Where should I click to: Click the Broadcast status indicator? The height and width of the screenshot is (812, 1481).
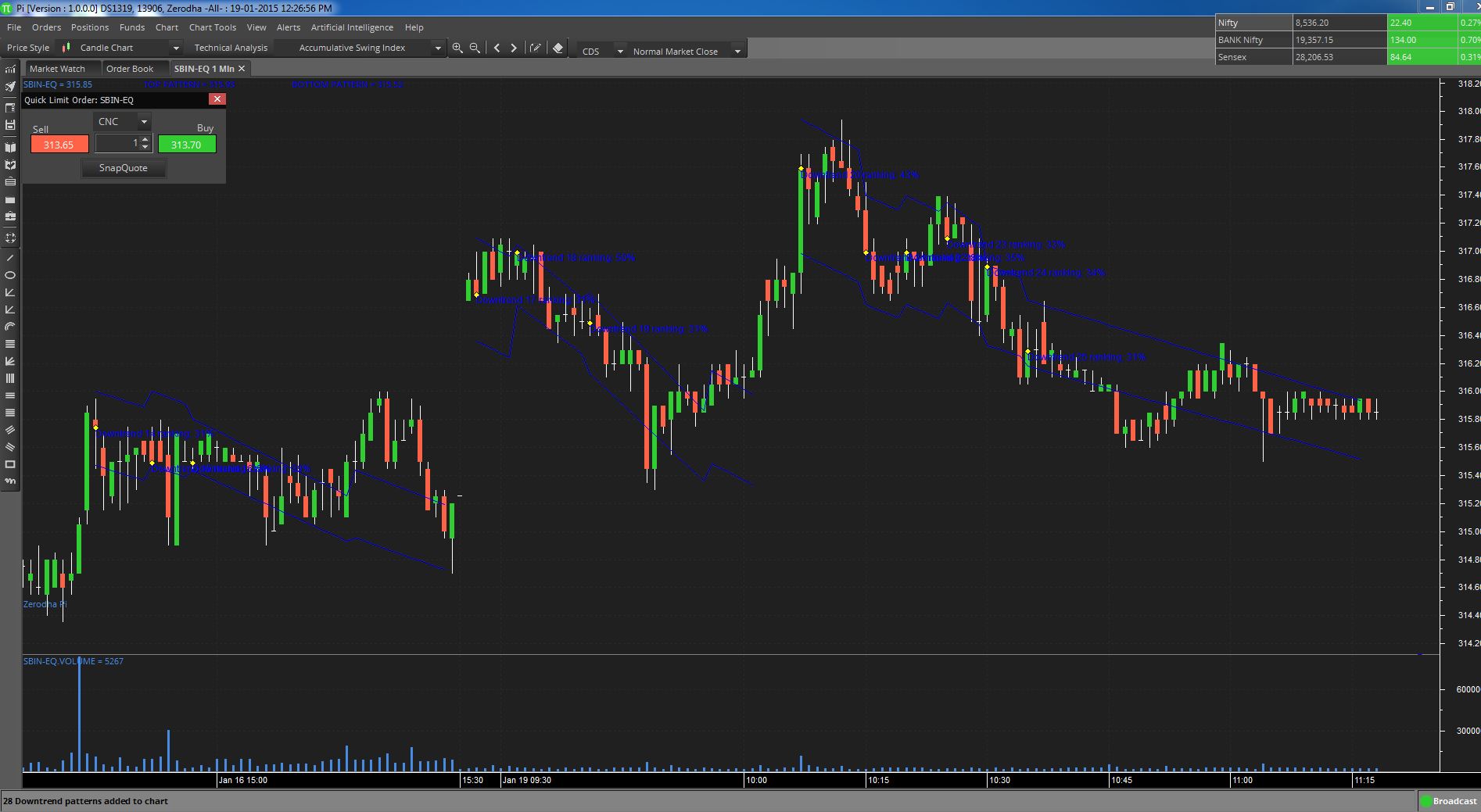[1449, 801]
